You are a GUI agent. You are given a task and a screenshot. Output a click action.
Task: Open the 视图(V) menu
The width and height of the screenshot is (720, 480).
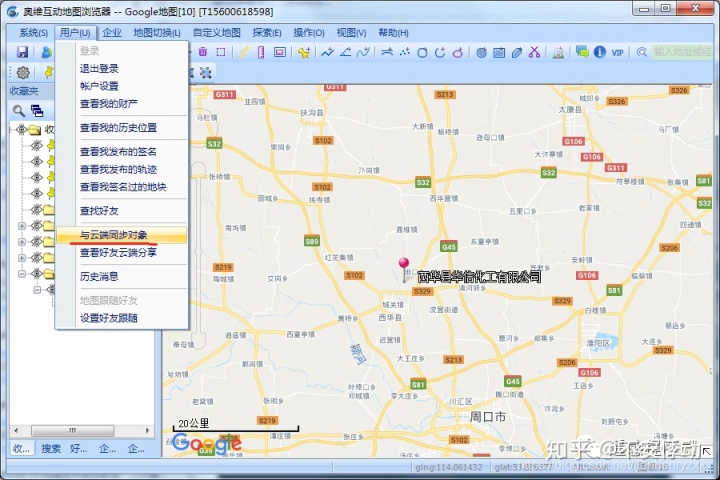click(x=351, y=33)
